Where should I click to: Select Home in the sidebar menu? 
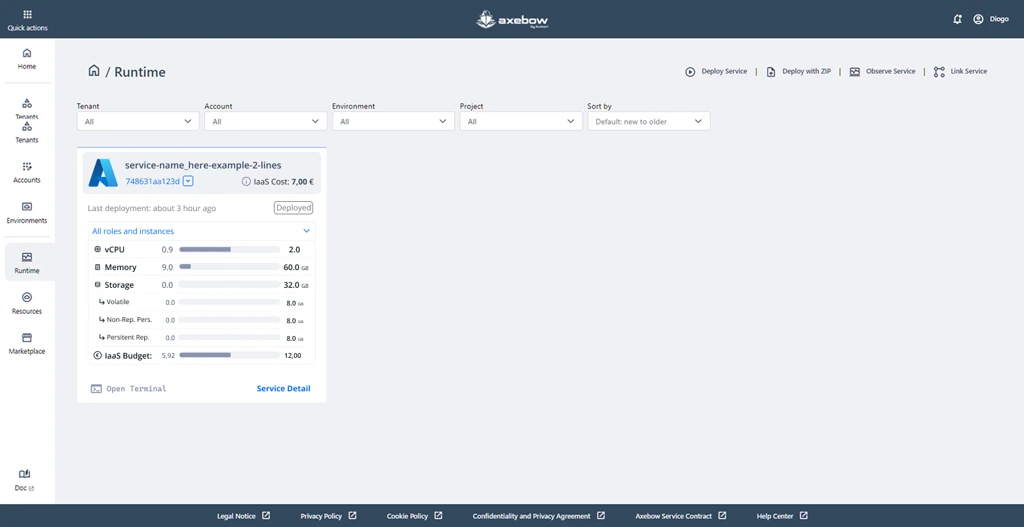(27, 58)
